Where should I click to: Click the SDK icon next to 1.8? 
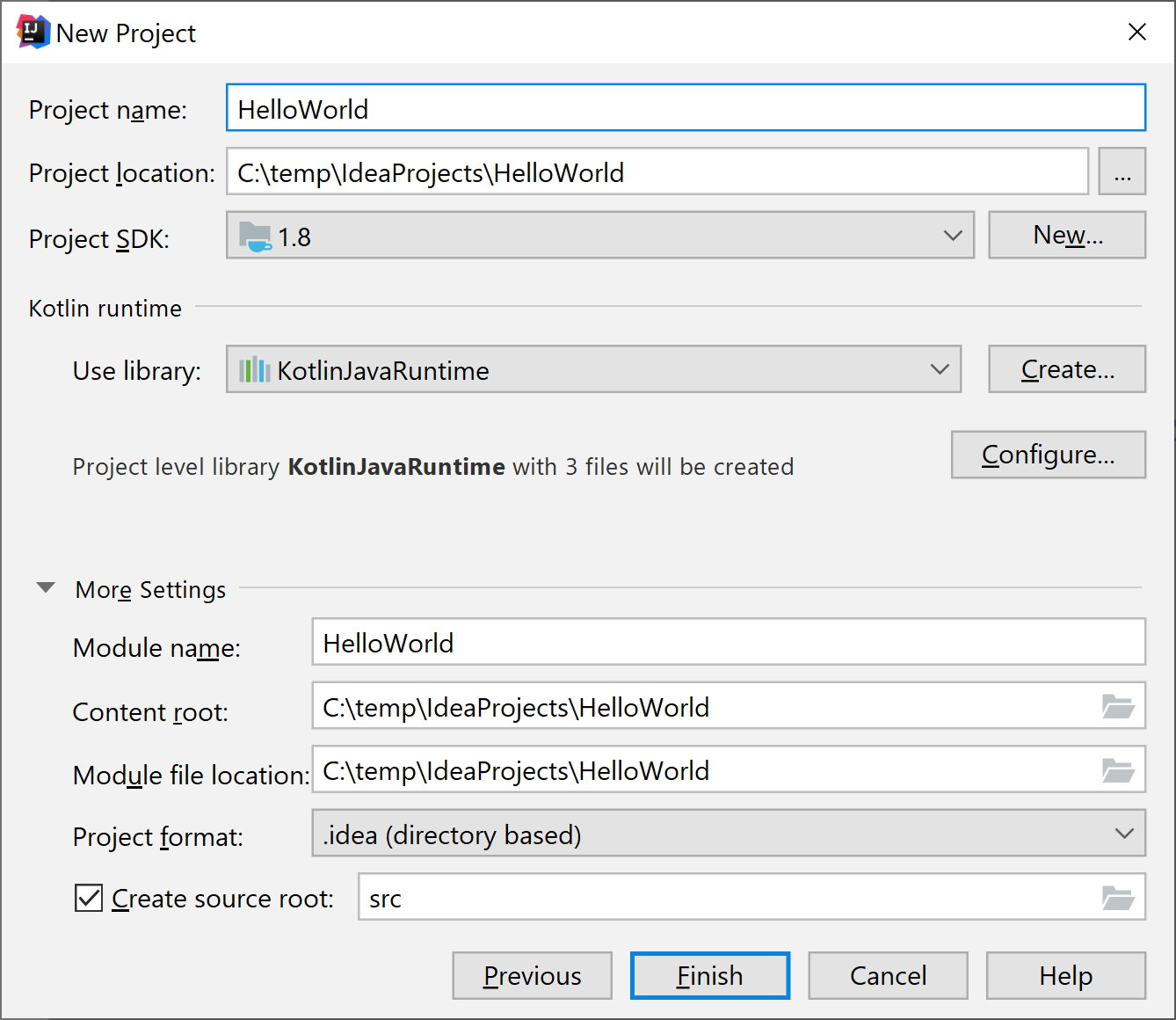point(254,235)
